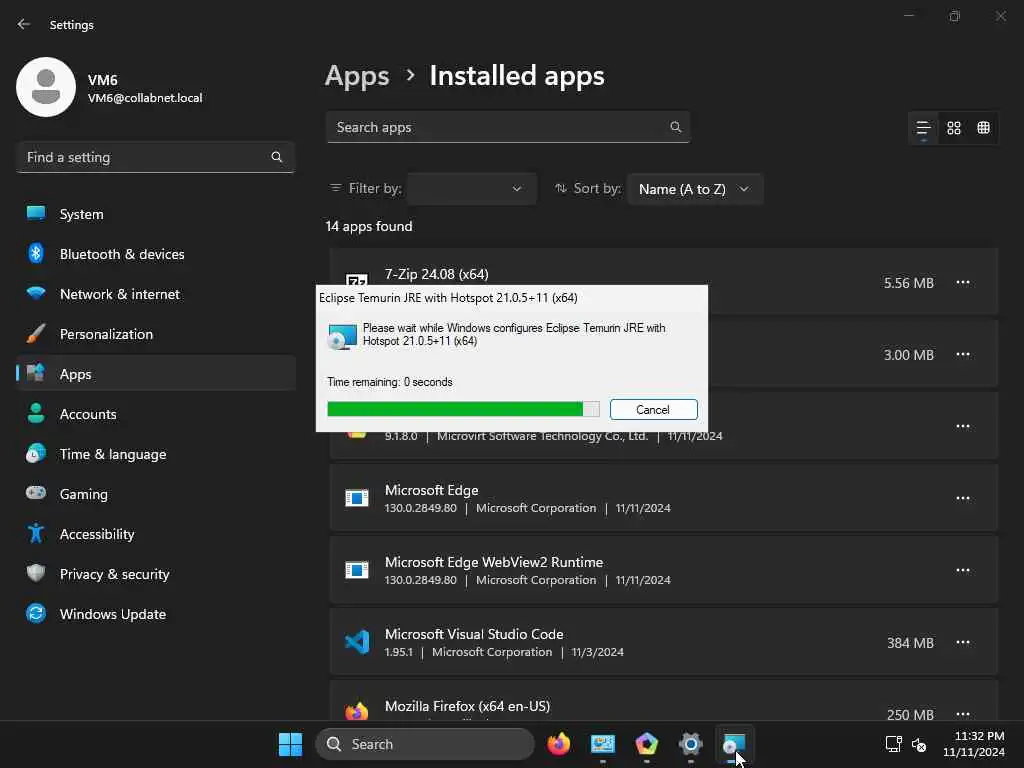The height and width of the screenshot is (768, 1024).
Task: Open the Filter by dropdown
Action: pos(472,189)
